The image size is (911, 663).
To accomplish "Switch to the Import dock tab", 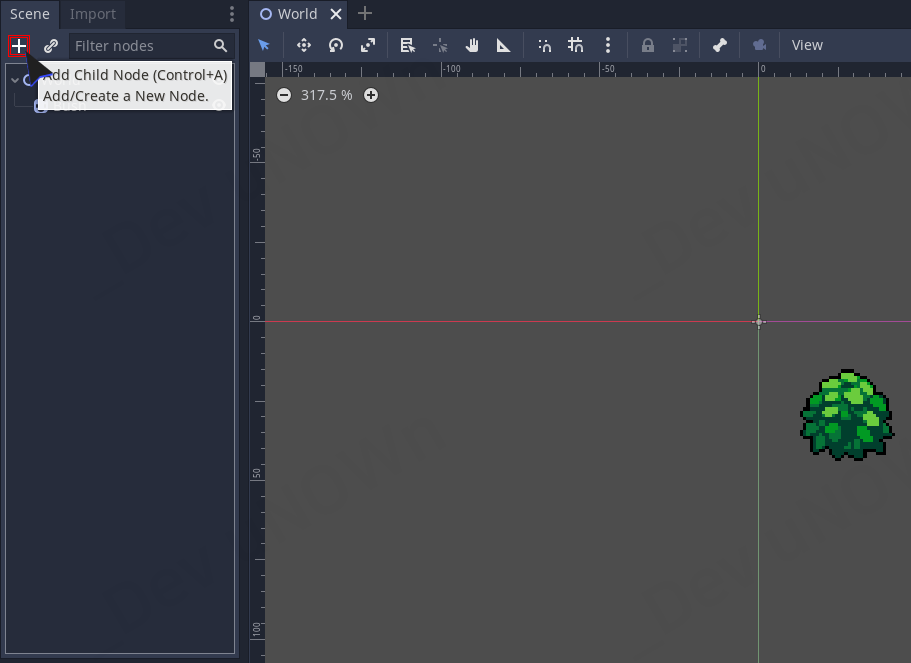I will tap(92, 14).
